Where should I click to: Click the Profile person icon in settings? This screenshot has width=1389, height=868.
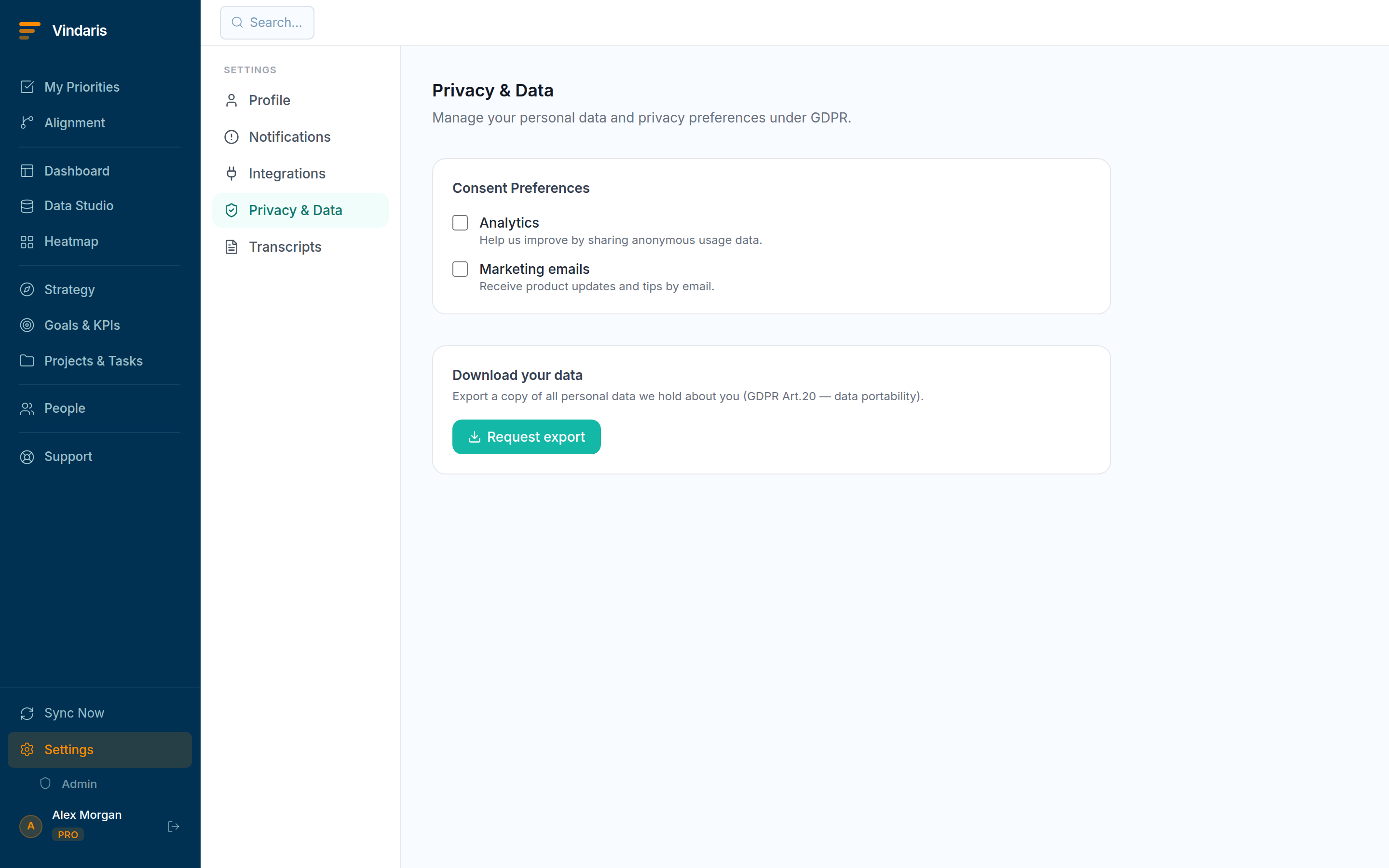coord(231,100)
